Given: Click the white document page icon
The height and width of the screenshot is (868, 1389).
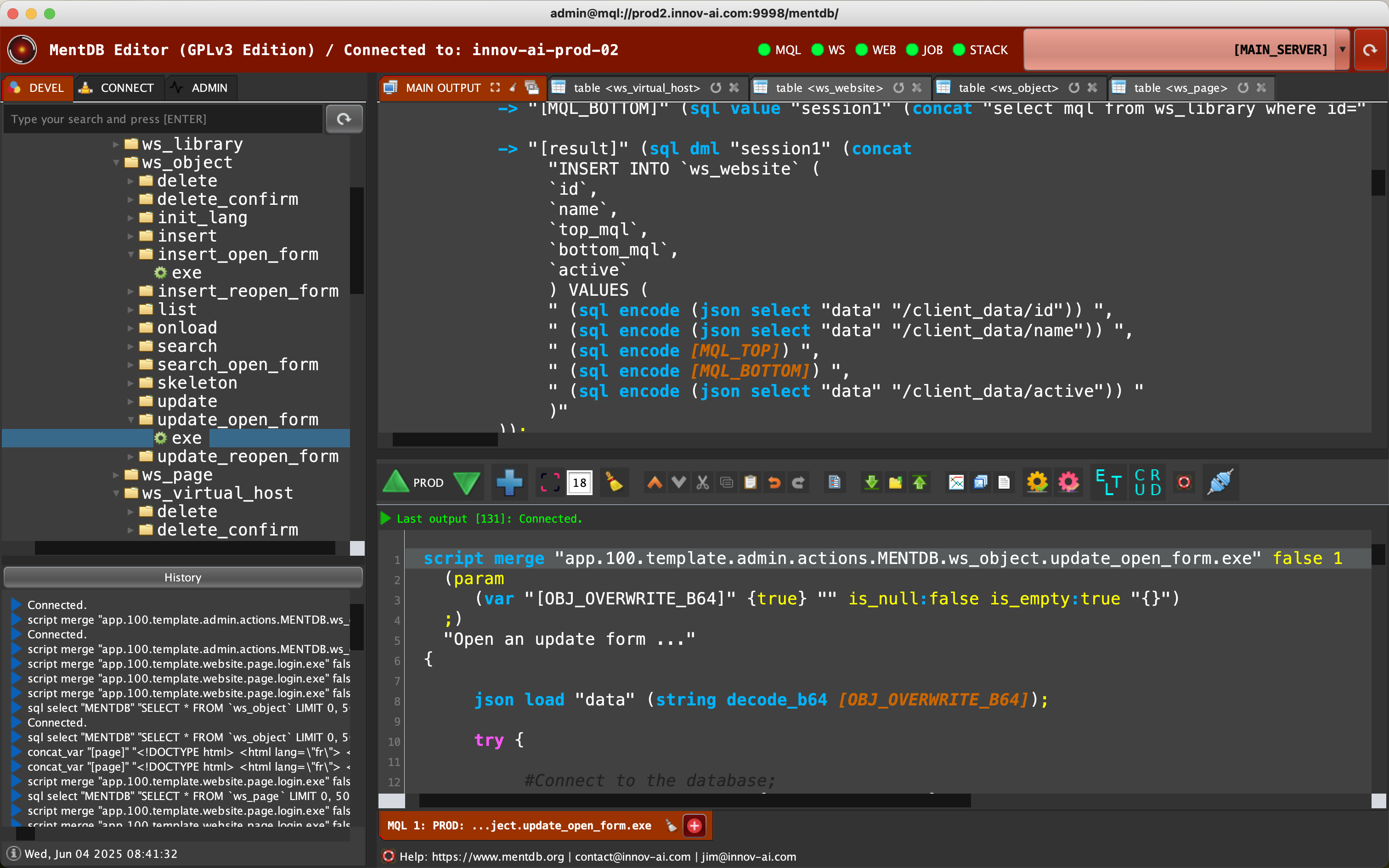Looking at the screenshot, I should tap(1004, 482).
